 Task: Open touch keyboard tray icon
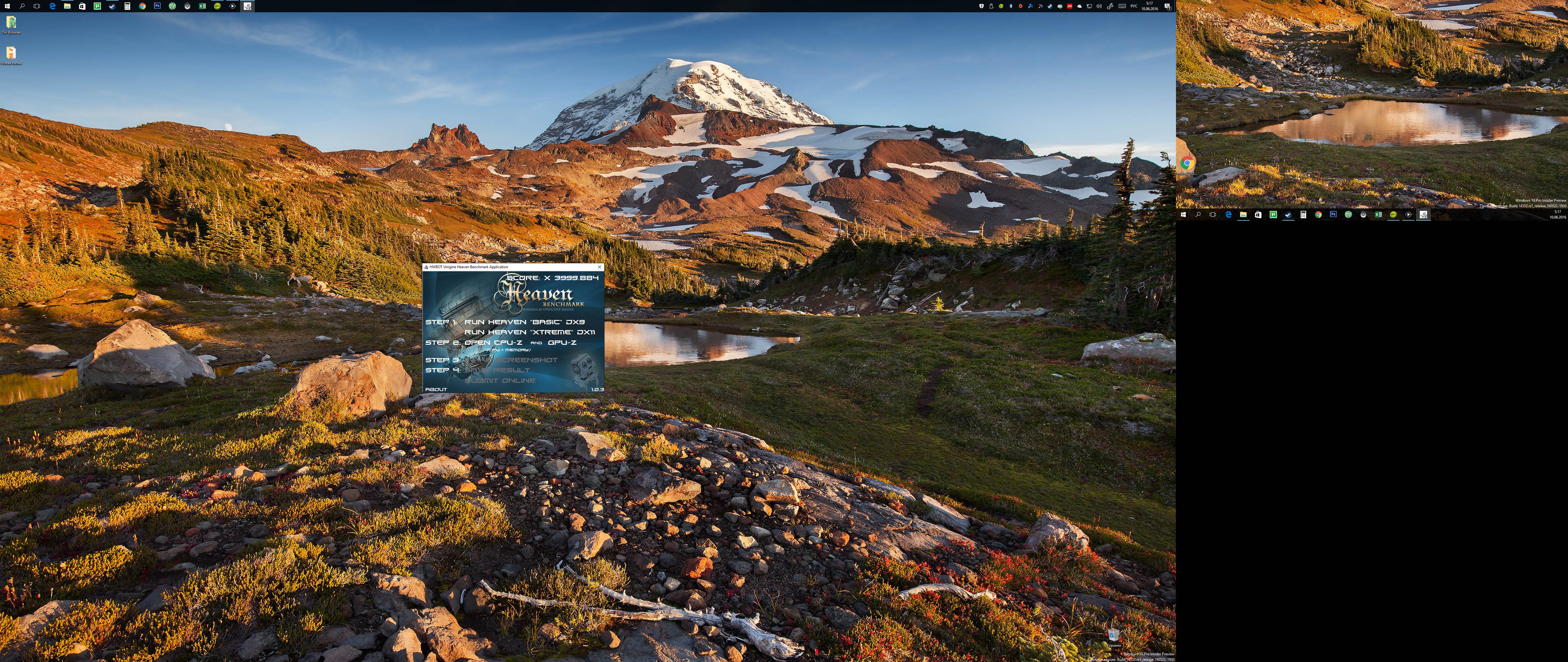(1122, 6)
